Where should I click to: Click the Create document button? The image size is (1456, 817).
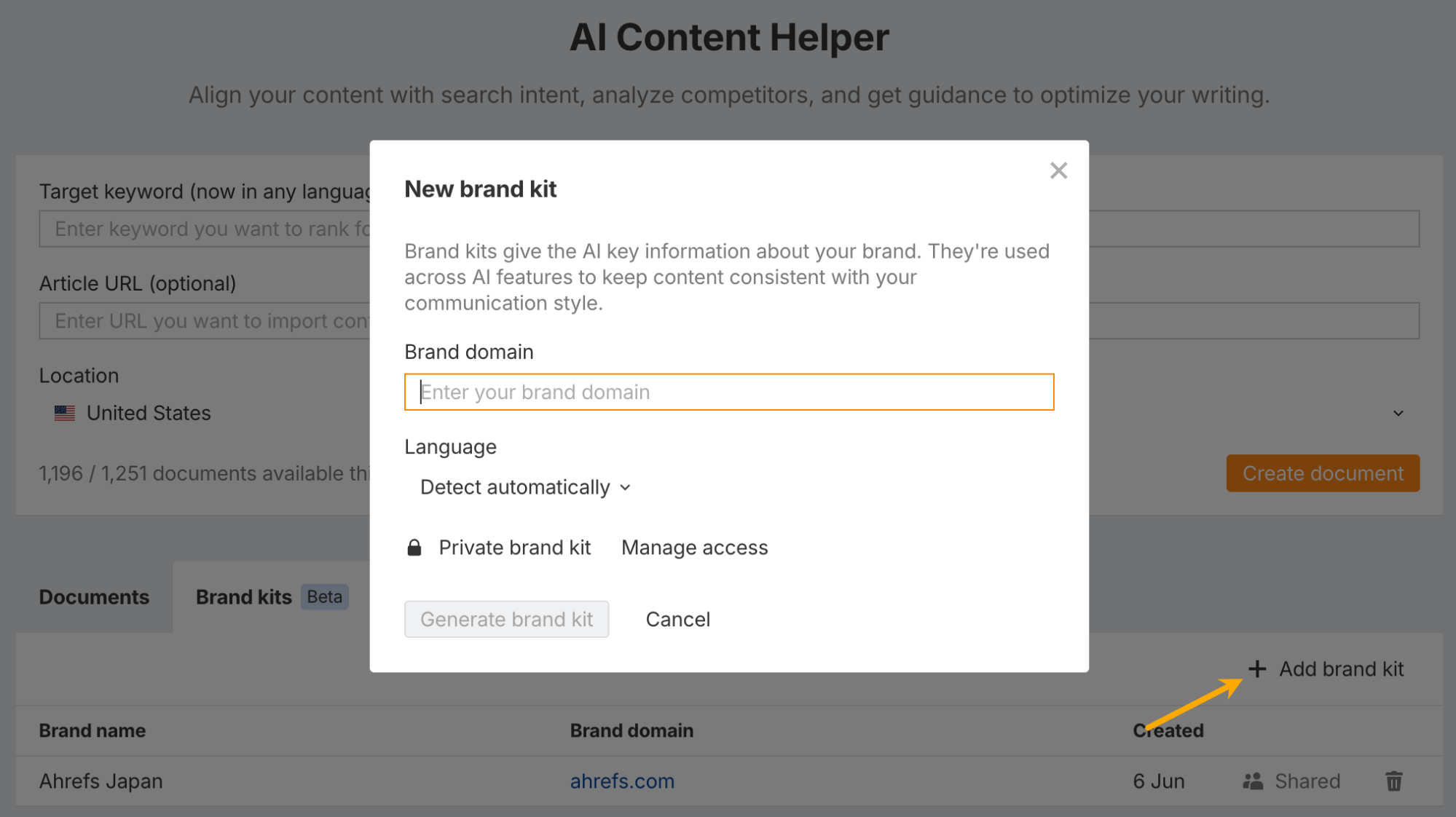pos(1322,473)
